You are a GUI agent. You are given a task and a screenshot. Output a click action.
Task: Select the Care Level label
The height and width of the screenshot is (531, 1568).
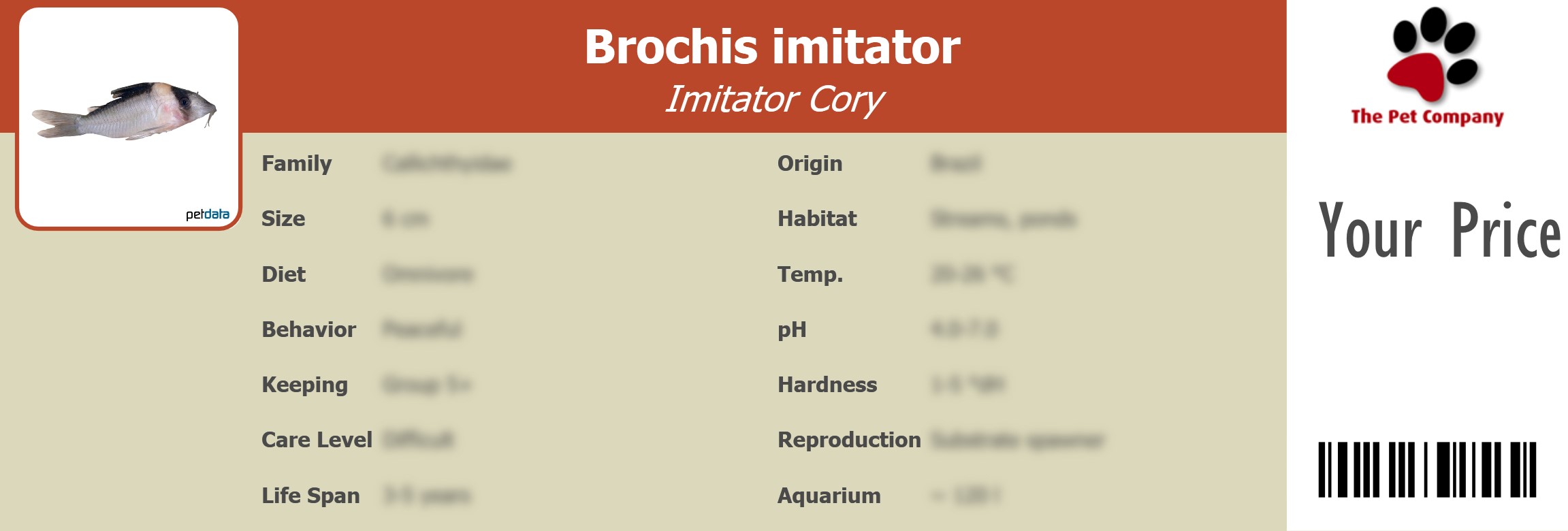pyautogui.click(x=317, y=440)
